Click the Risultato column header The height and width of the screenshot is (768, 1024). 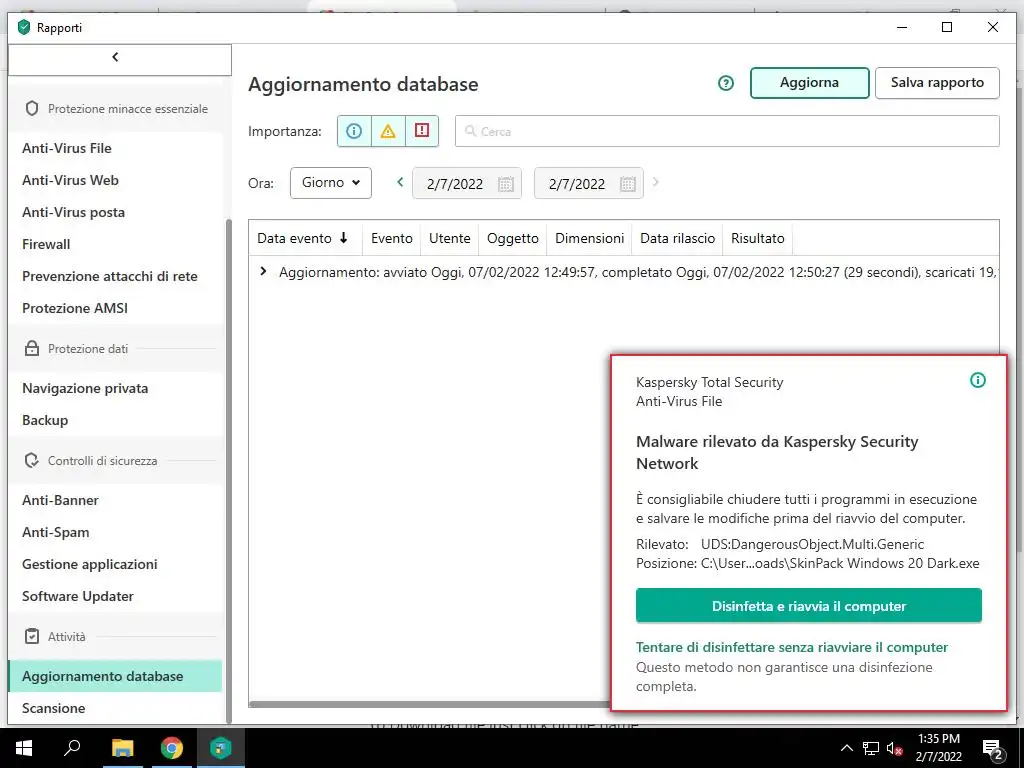pos(758,238)
